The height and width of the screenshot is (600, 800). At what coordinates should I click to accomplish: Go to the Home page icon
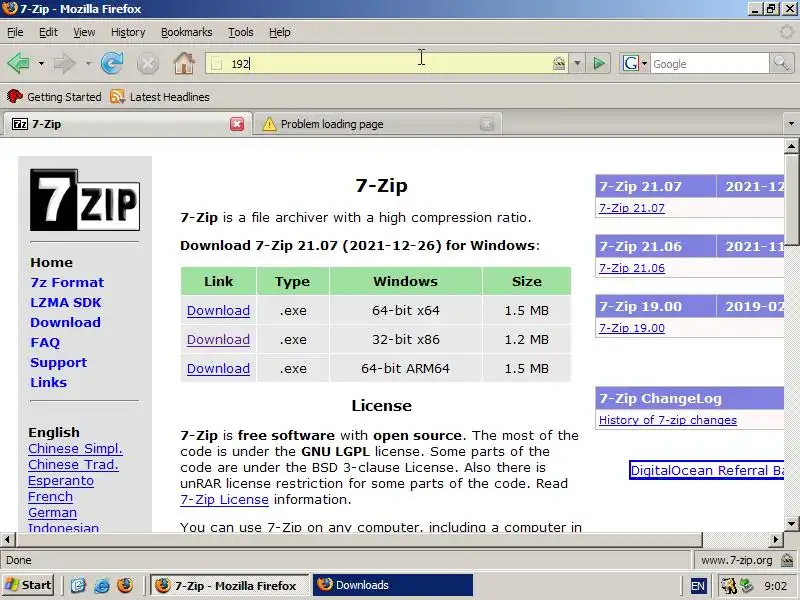pyautogui.click(x=184, y=64)
